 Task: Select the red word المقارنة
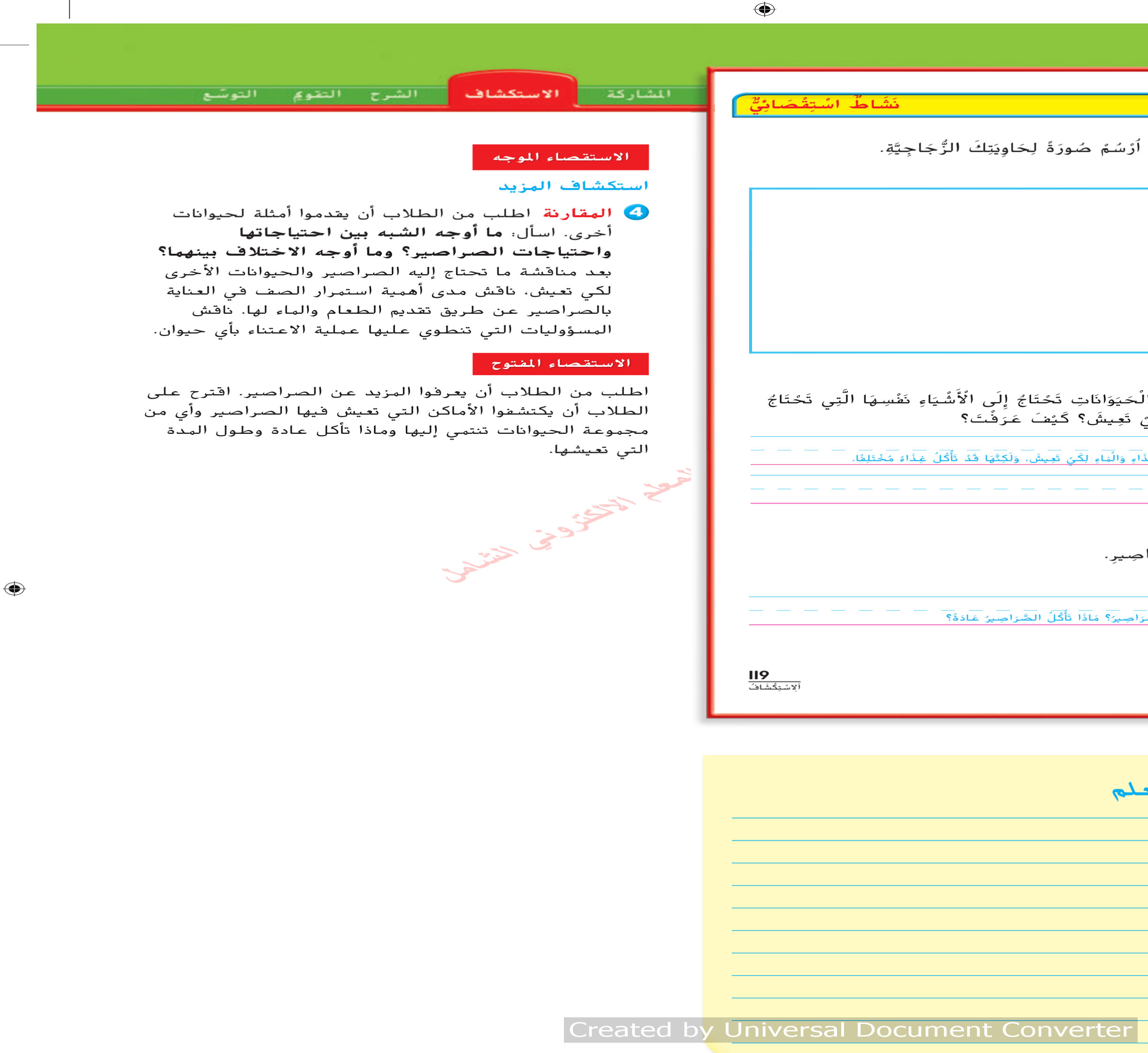coord(578,213)
